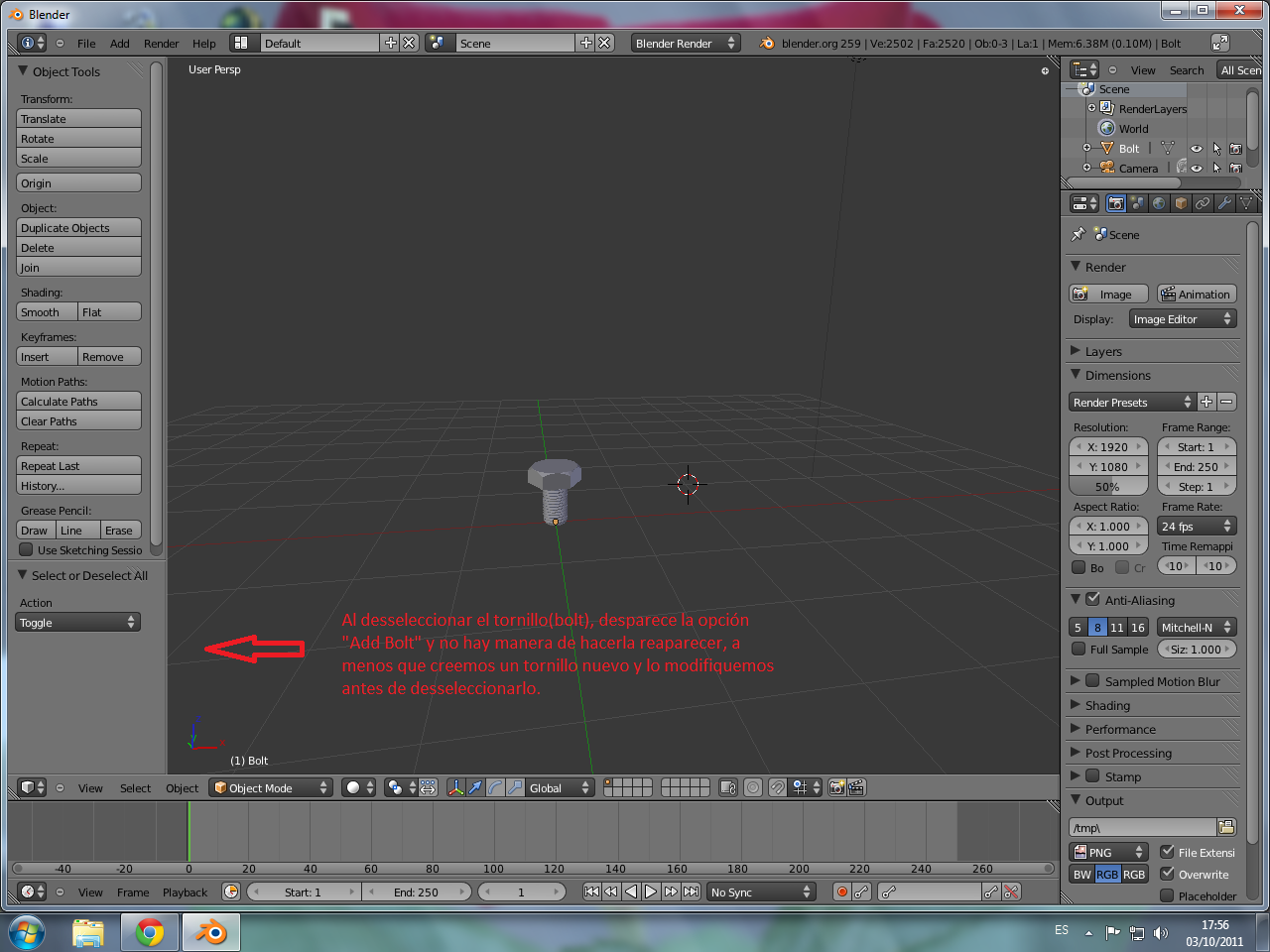The image size is (1270, 952).
Task: Toggle Bolt renderability camera in outliner
Action: tap(1235, 149)
